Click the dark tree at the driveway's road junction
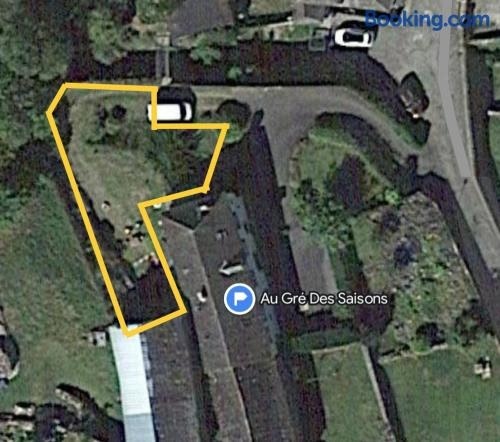500x442 pixels. pyautogui.click(x=414, y=95)
